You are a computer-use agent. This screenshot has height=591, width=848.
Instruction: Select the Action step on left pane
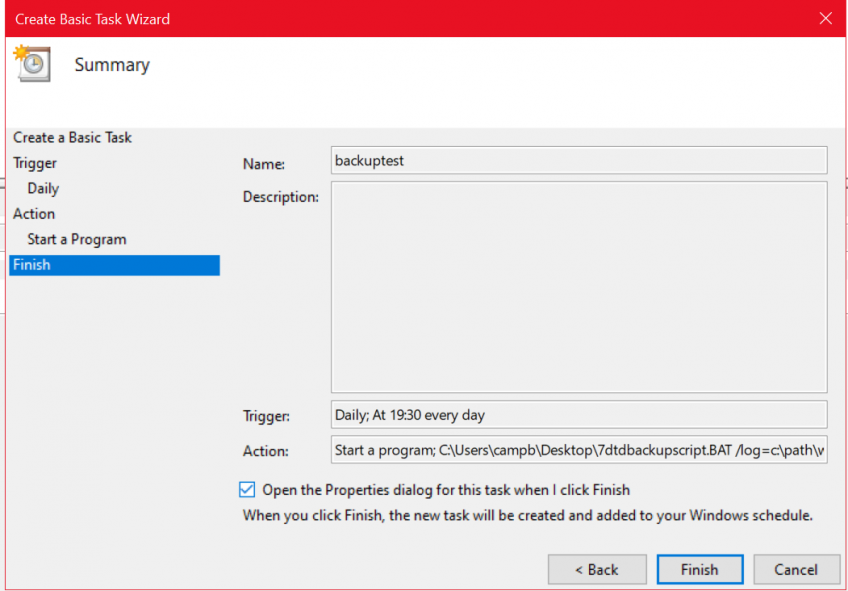[x=33, y=213]
